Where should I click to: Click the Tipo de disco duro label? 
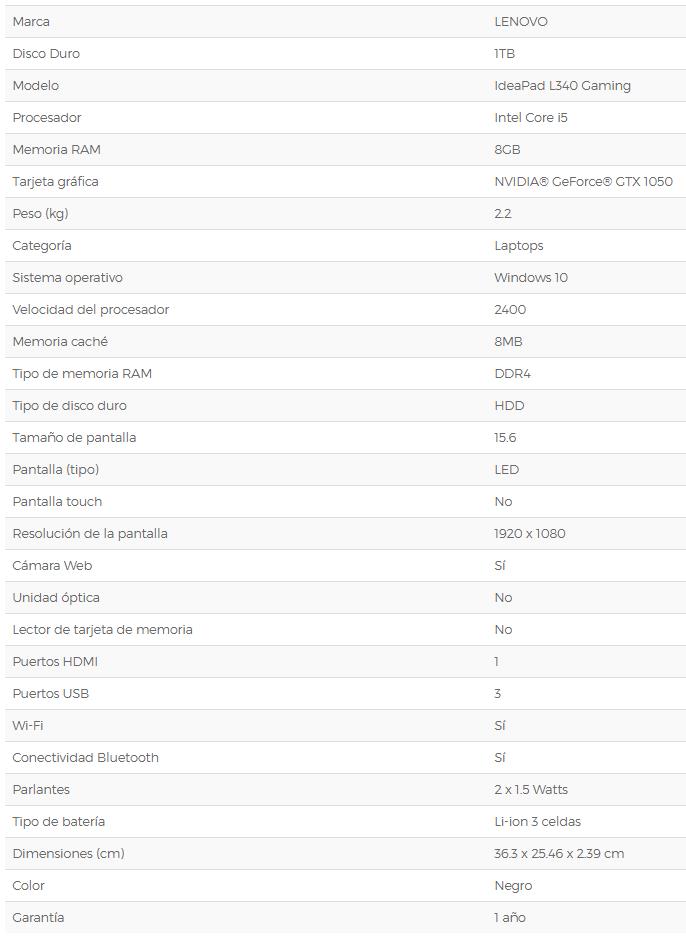[69, 405]
